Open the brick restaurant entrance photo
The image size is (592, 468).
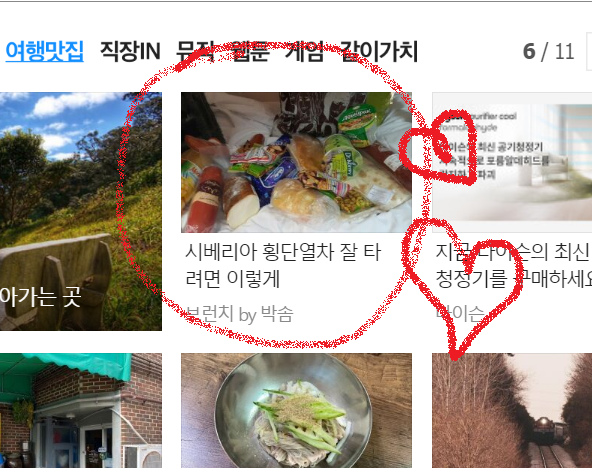[81, 411]
